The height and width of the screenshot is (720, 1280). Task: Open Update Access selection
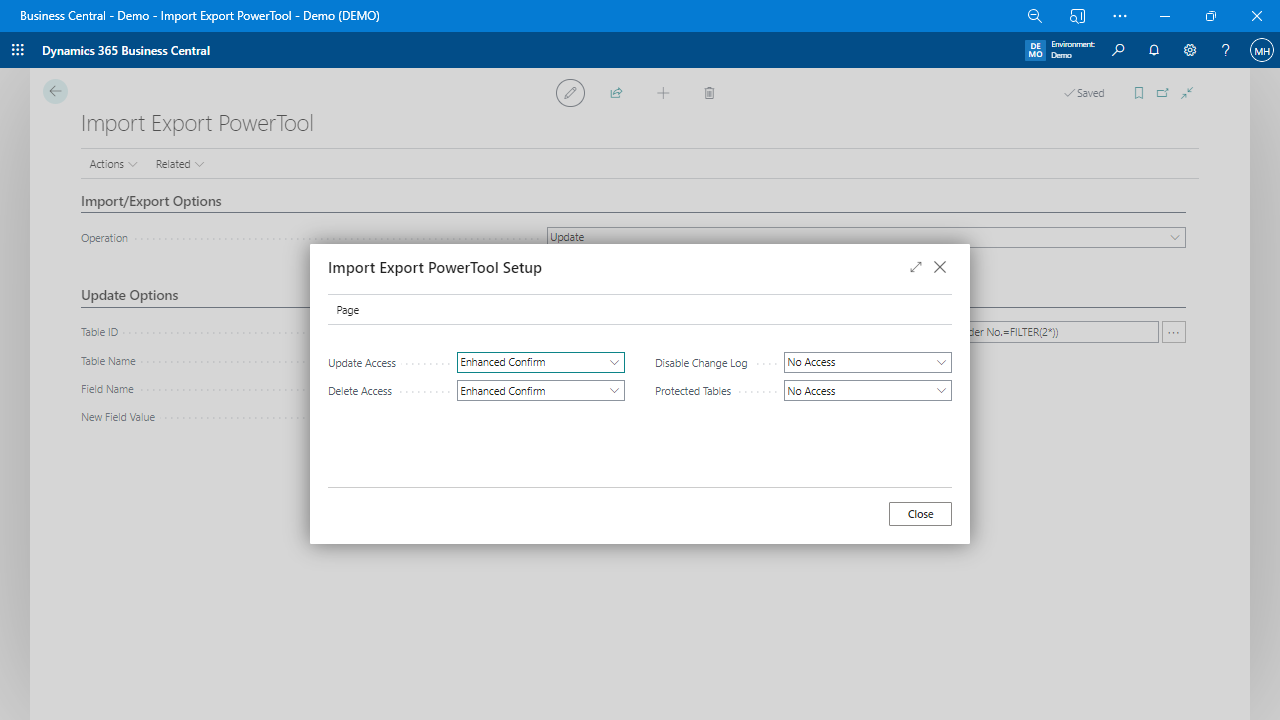tap(614, 362)
